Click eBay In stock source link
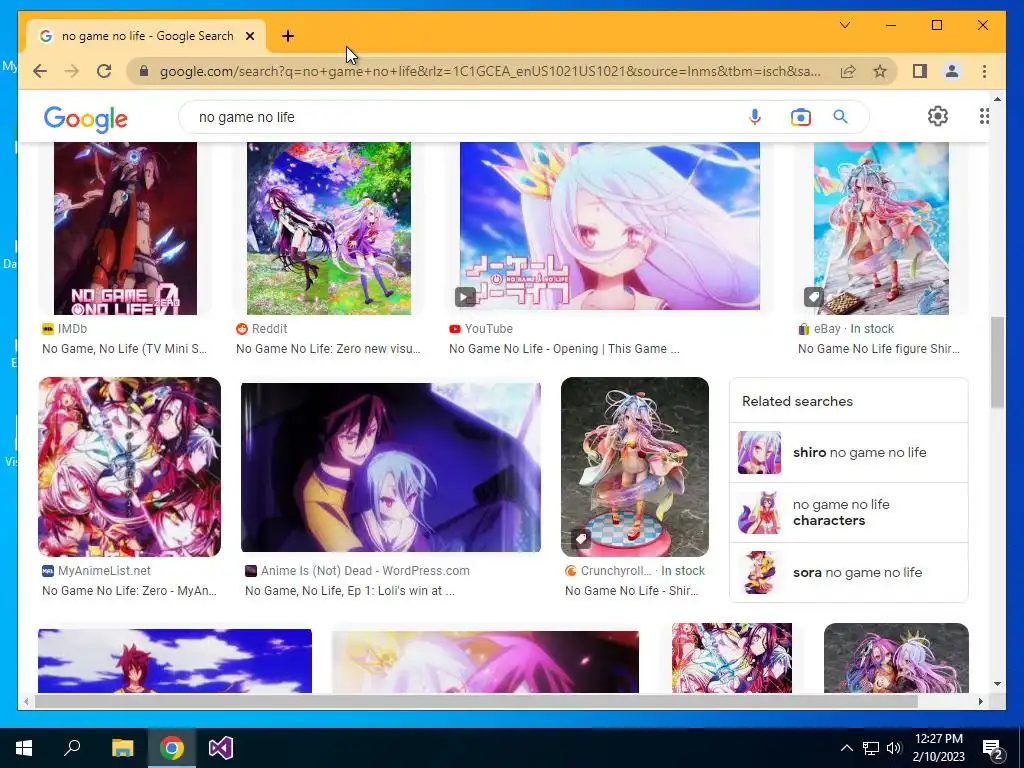Viewport: 1024px width, 768px height. point(846,328)
